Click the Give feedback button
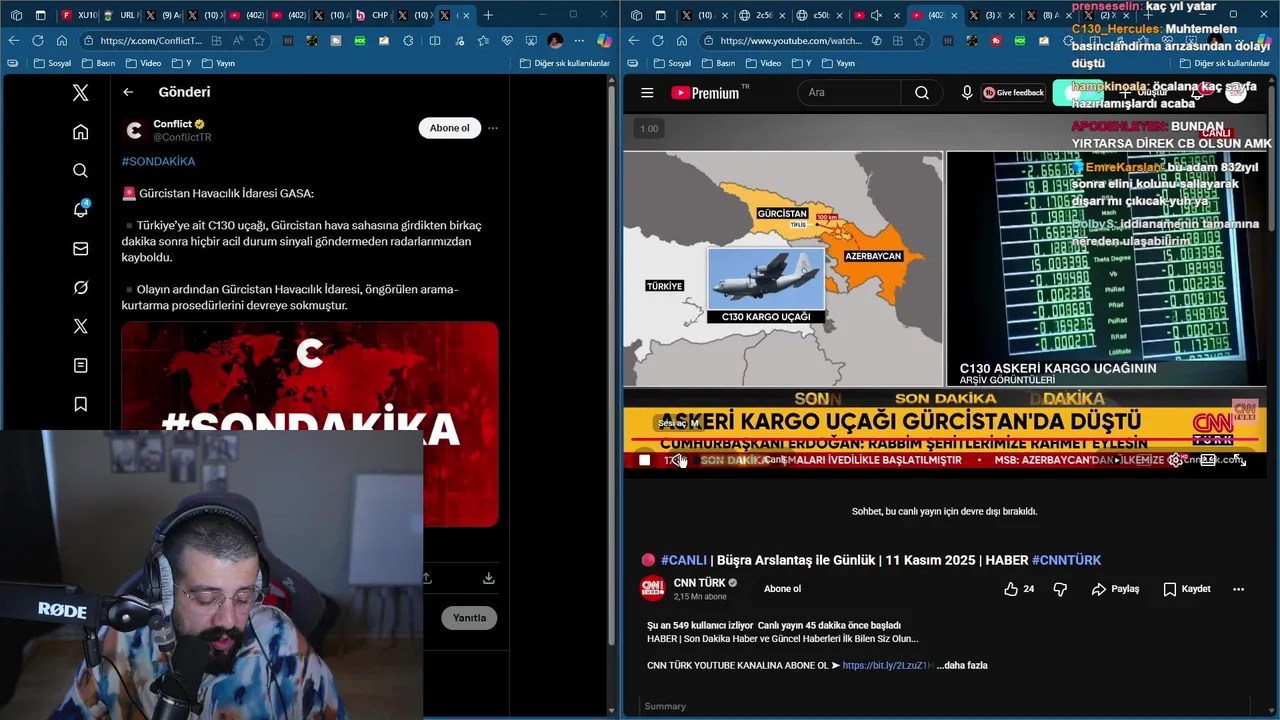The width and height of the screenshot is (1280, 720). tap(1014, 93)
